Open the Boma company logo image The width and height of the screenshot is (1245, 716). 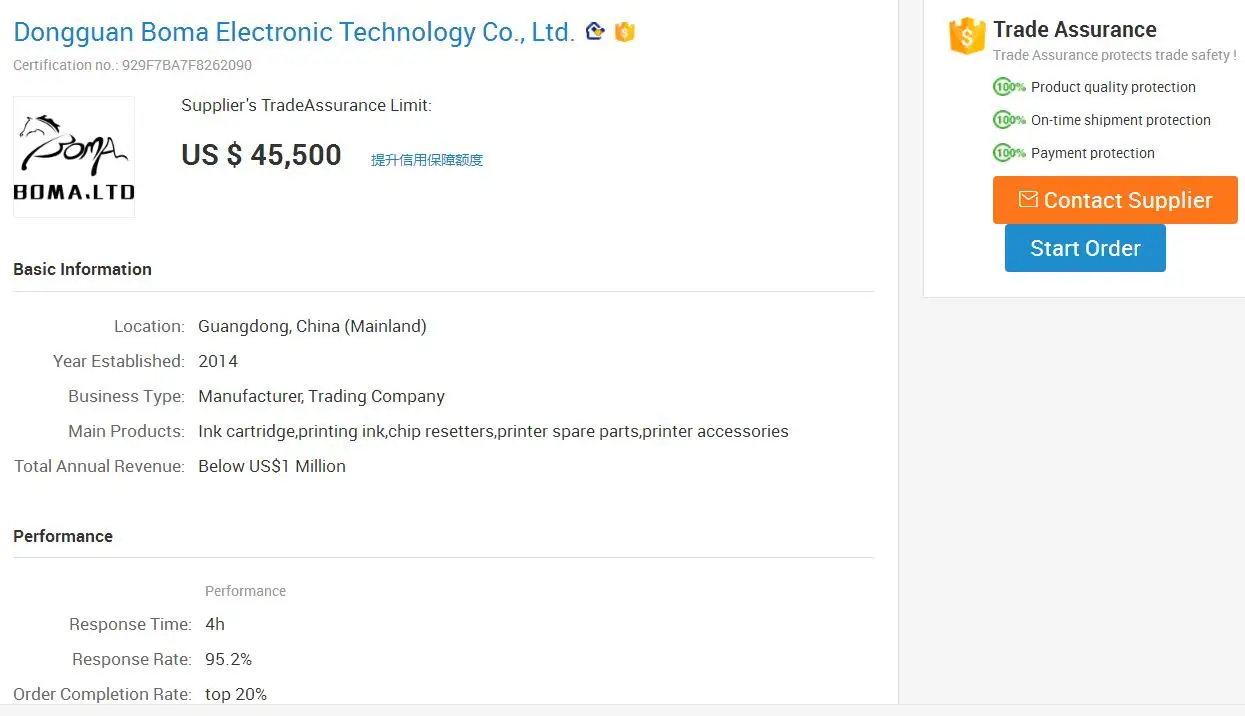(x=74, y=157)
